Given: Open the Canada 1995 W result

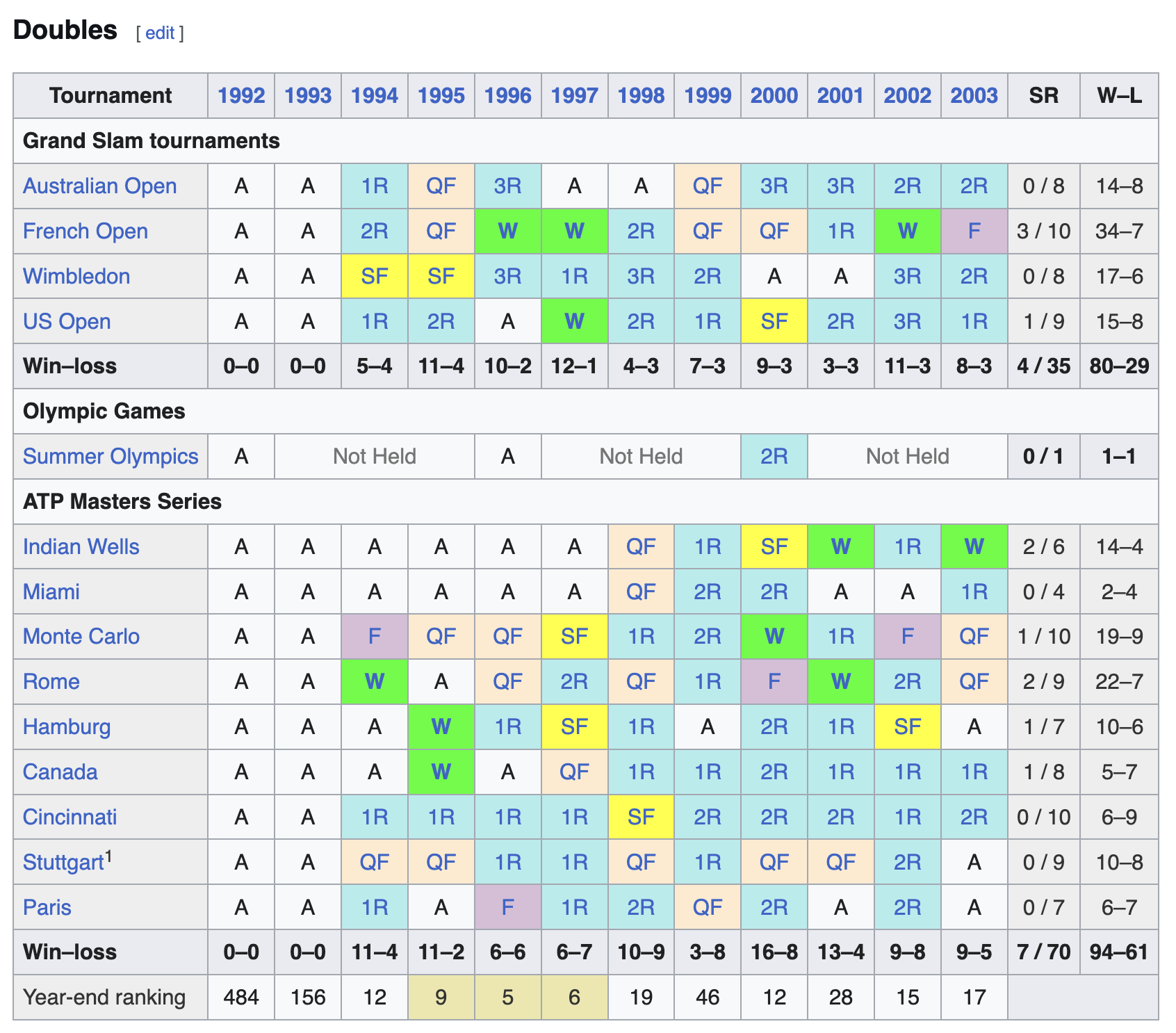Looking at the screenshot, I should (441, 772).
